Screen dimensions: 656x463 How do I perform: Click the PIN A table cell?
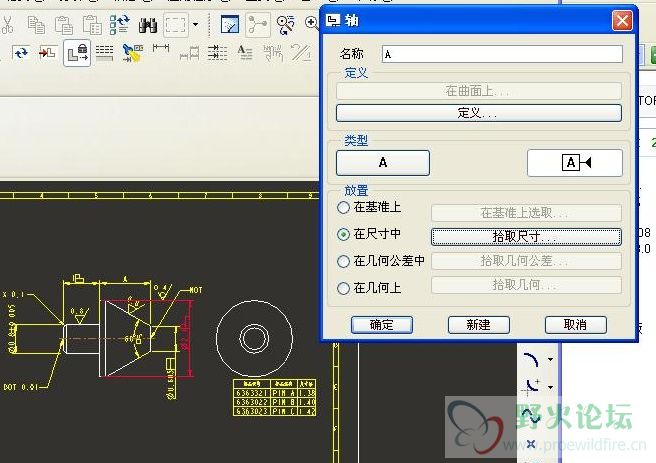(284, 393)
